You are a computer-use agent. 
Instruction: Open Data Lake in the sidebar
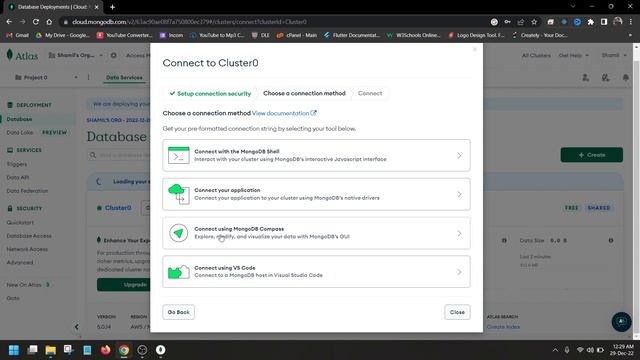[x=20, y=133]
